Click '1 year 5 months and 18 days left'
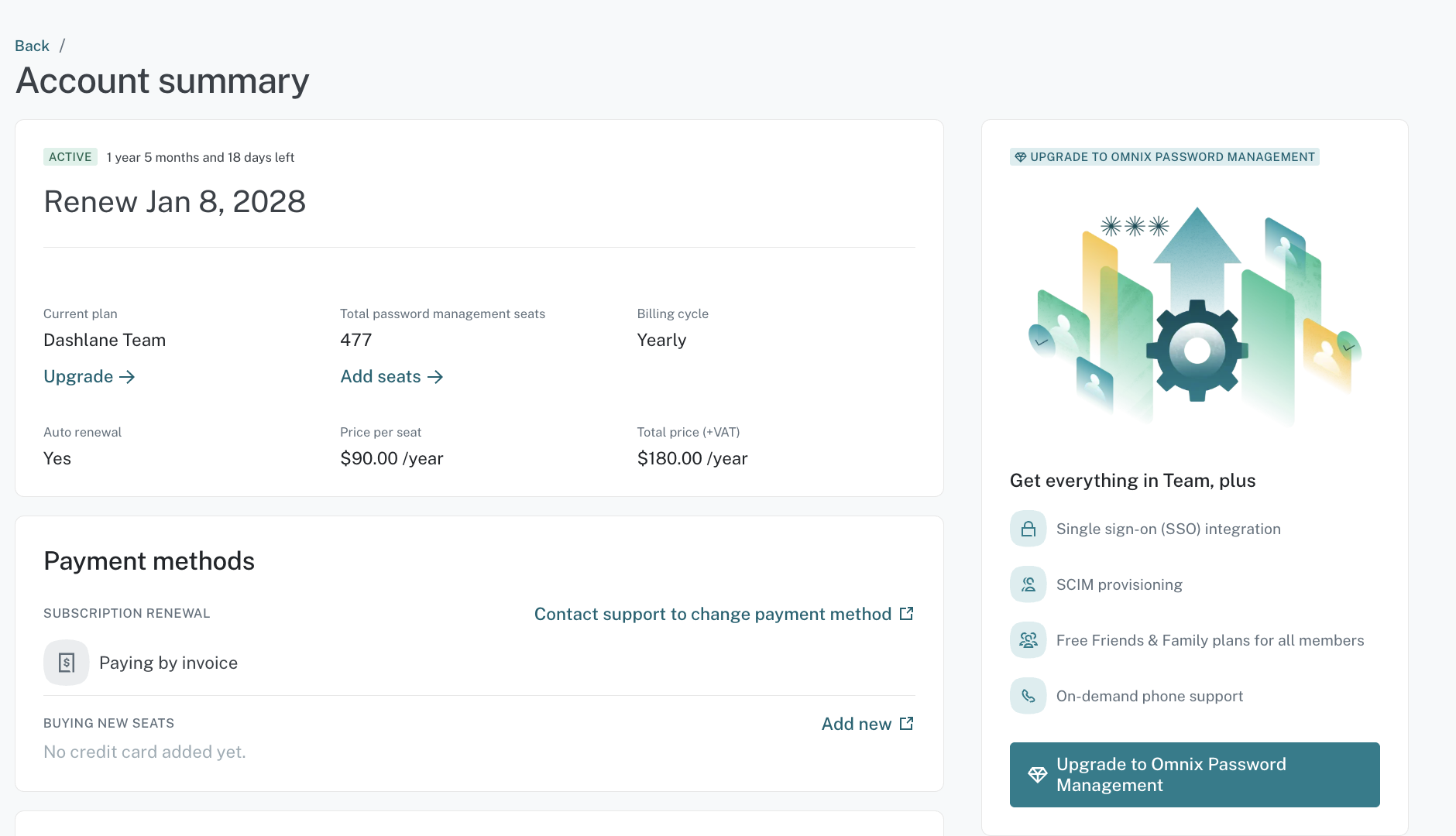The image size is (1456, 836). click(201, 157)
